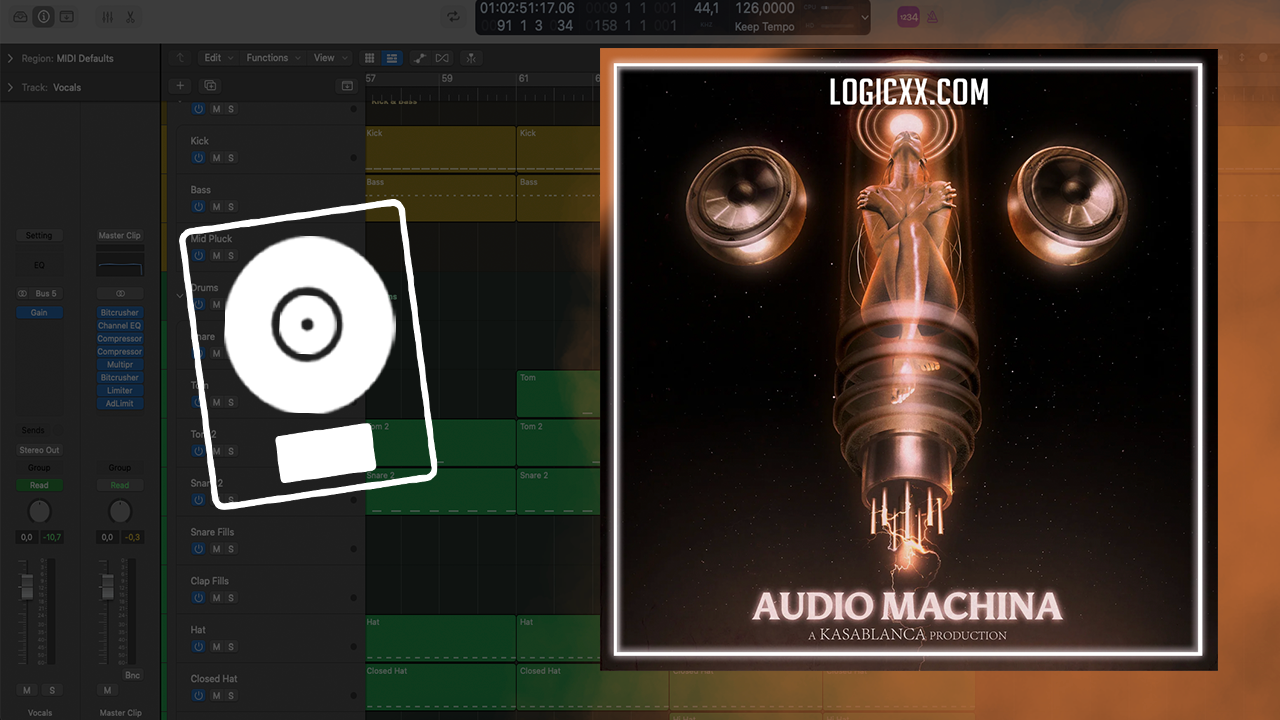Mute the Kick track

point(216,158)
